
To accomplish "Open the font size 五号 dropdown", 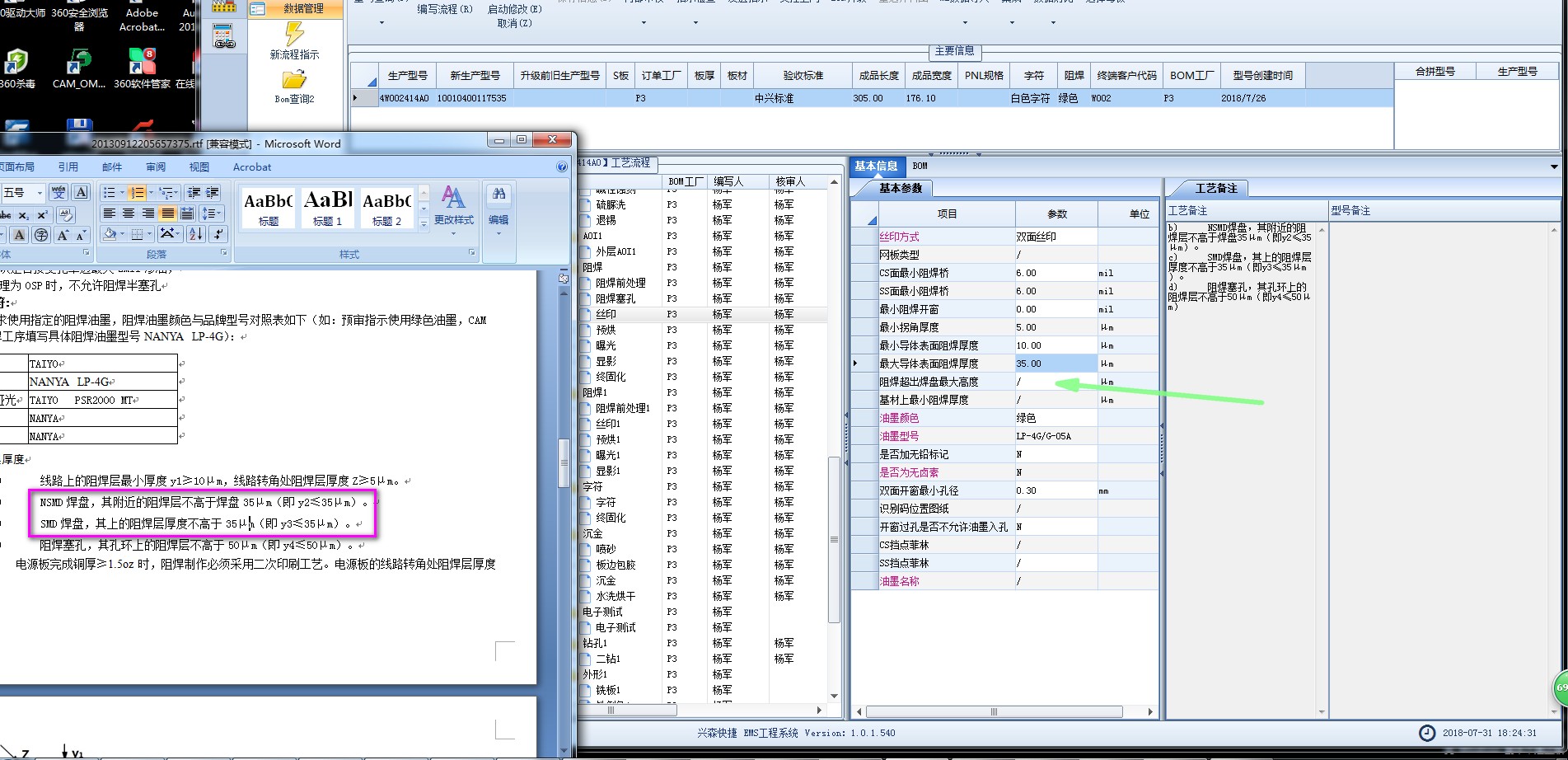I will 40,193.
